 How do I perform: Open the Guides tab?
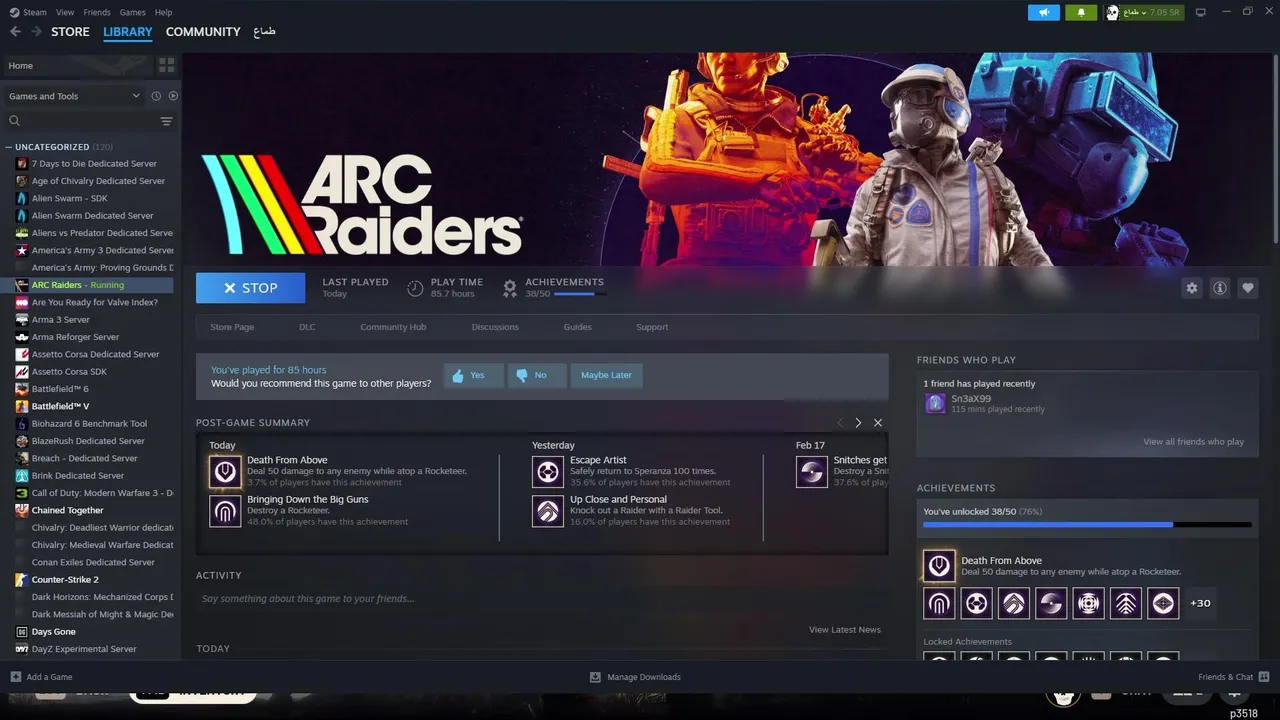577,327
